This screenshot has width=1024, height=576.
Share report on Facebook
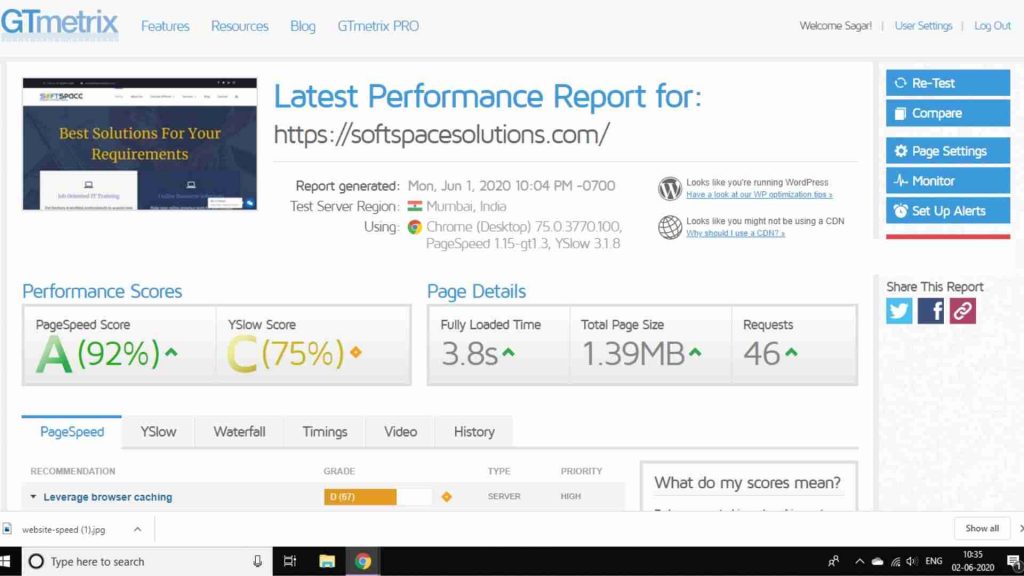coord(931,311)
